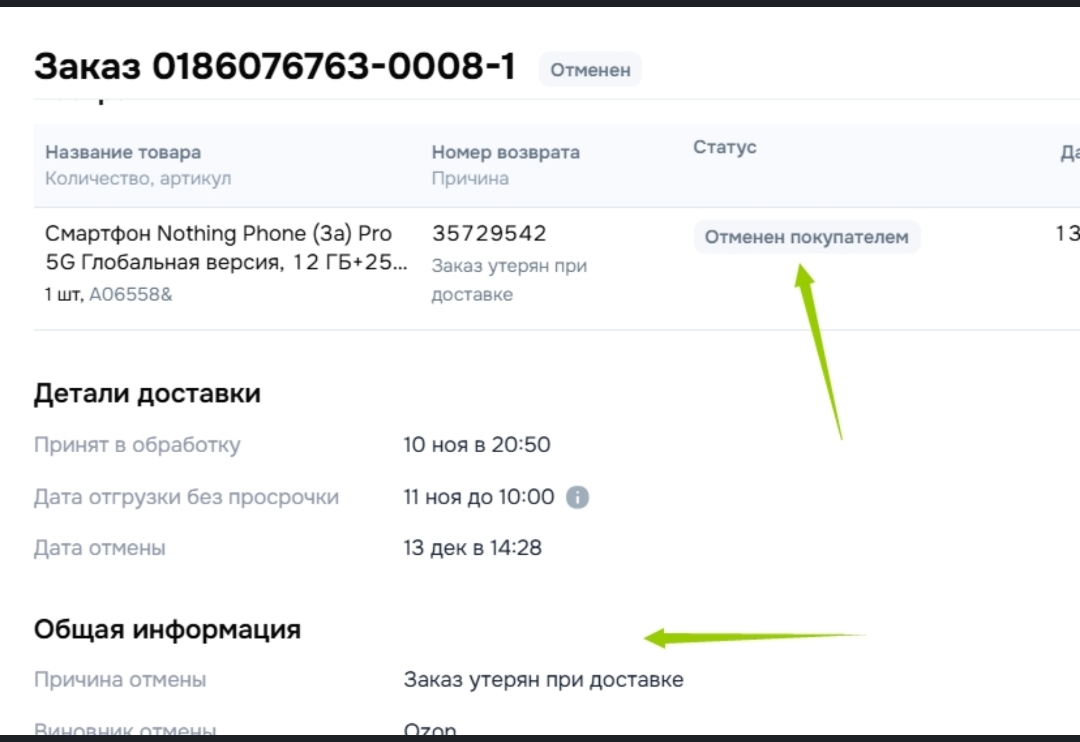Click the "Принят в обработку" label
The image size is (1080, 742).
[137, 444]
